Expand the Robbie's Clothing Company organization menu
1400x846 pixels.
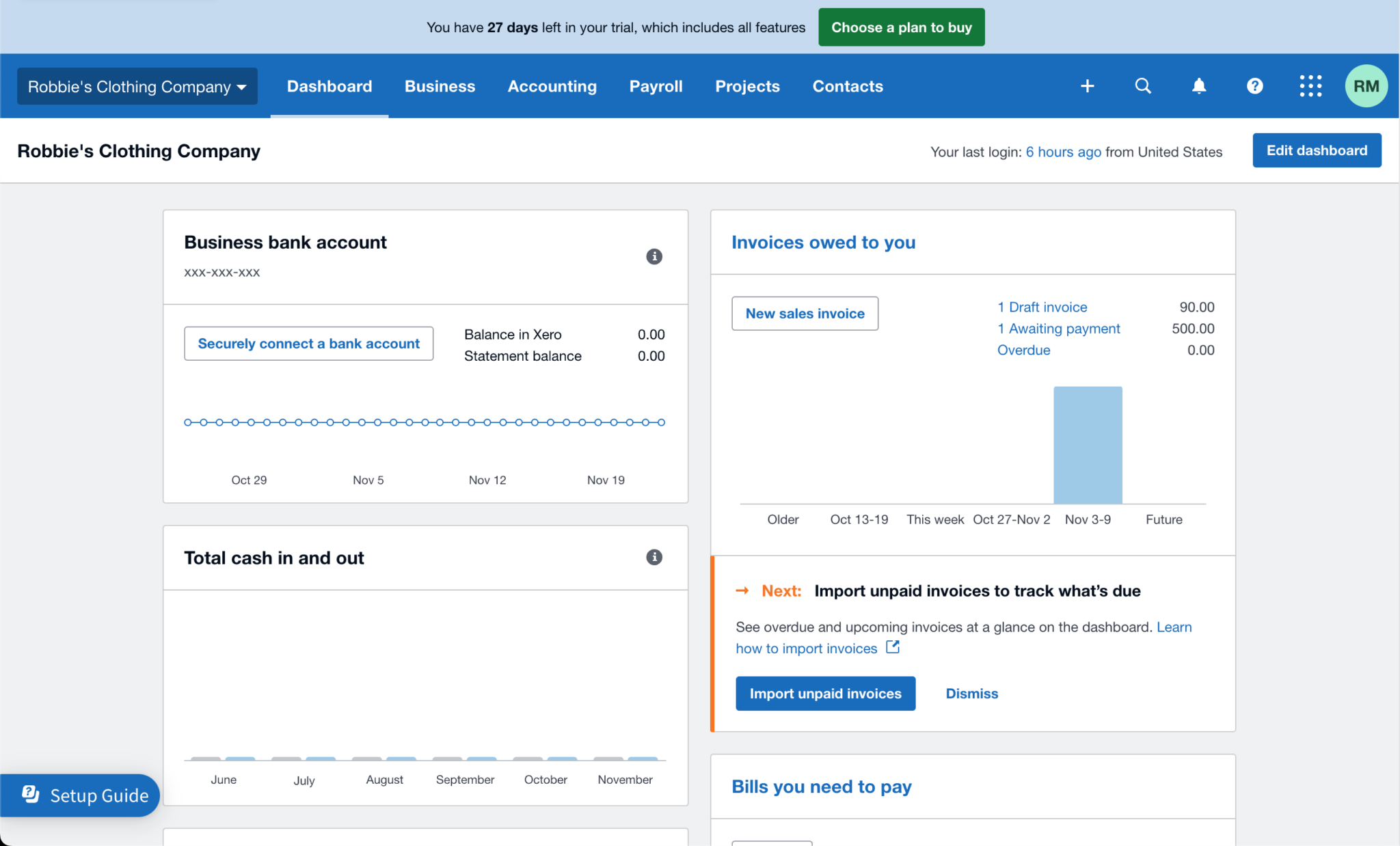click(136, 86)
